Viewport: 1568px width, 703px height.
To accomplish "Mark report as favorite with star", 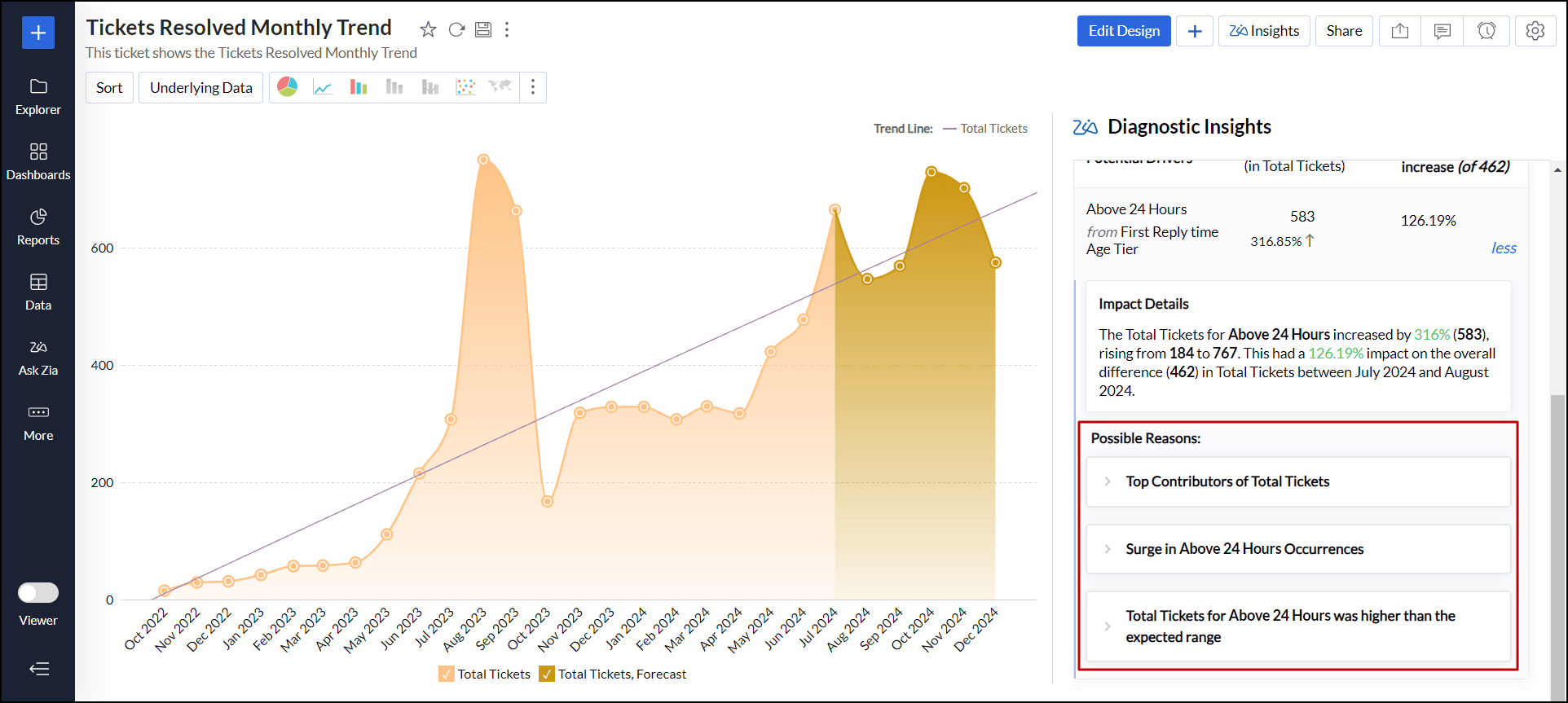I will coord(428,30).
